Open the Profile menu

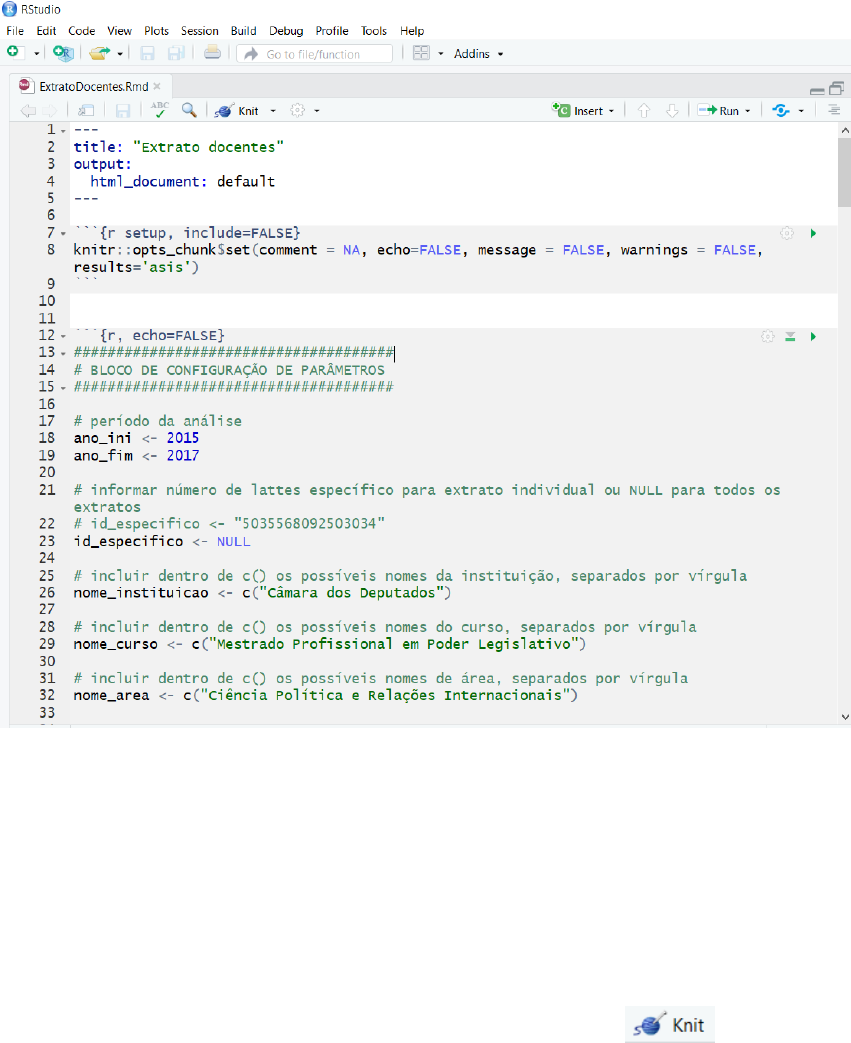(x=332, y=31)
